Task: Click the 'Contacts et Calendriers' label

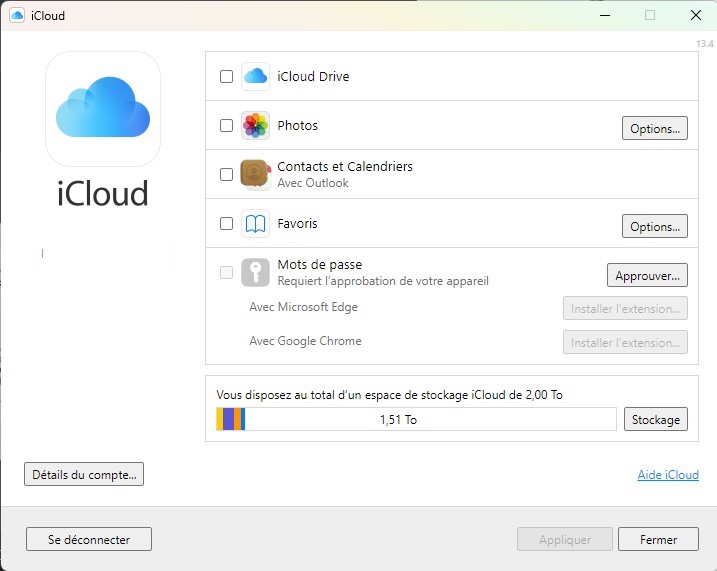Action: pyautogui.click(x=345, y=166)
